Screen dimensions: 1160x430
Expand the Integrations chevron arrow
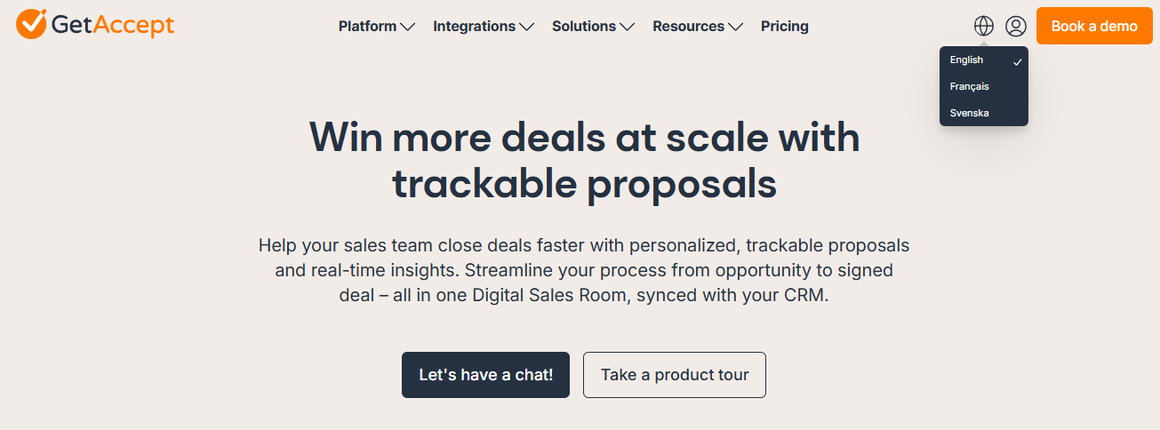[527, 27]
